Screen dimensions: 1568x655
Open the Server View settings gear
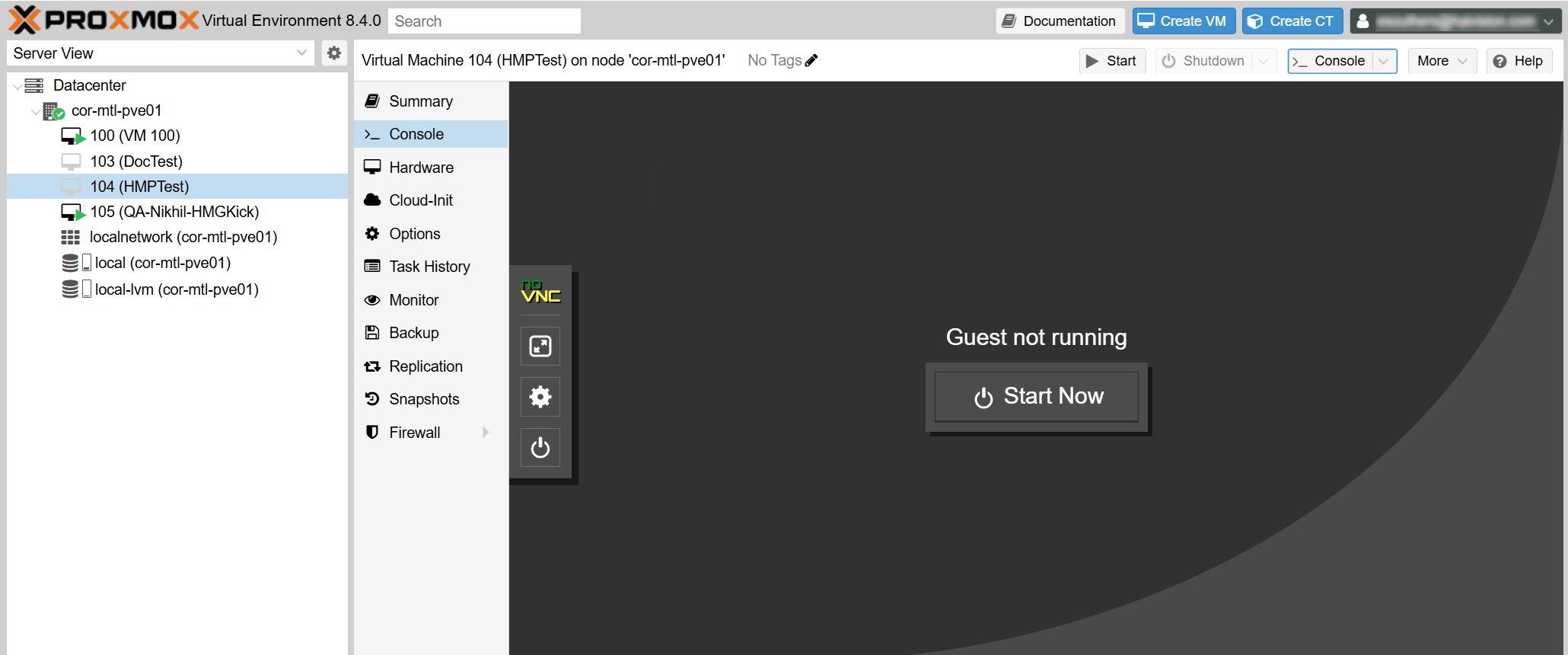(x=333, y=53)
